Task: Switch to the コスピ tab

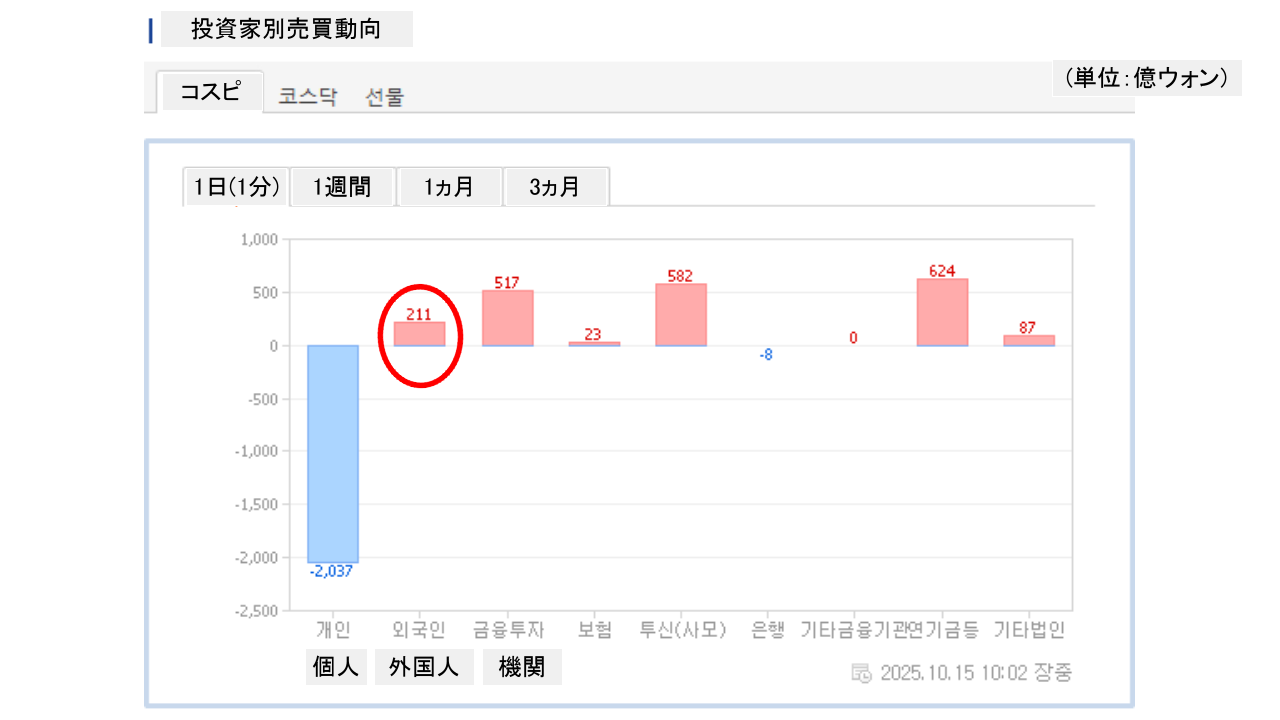Action: click(x=210, y=92)
